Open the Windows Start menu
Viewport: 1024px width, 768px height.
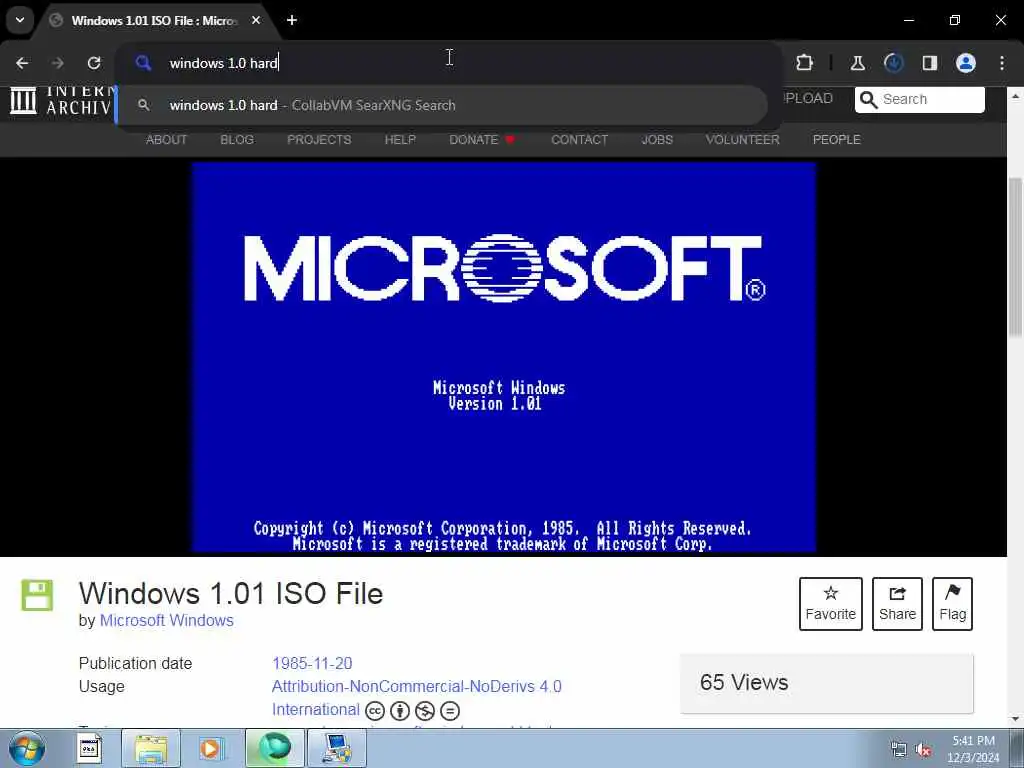pos(27,748)
